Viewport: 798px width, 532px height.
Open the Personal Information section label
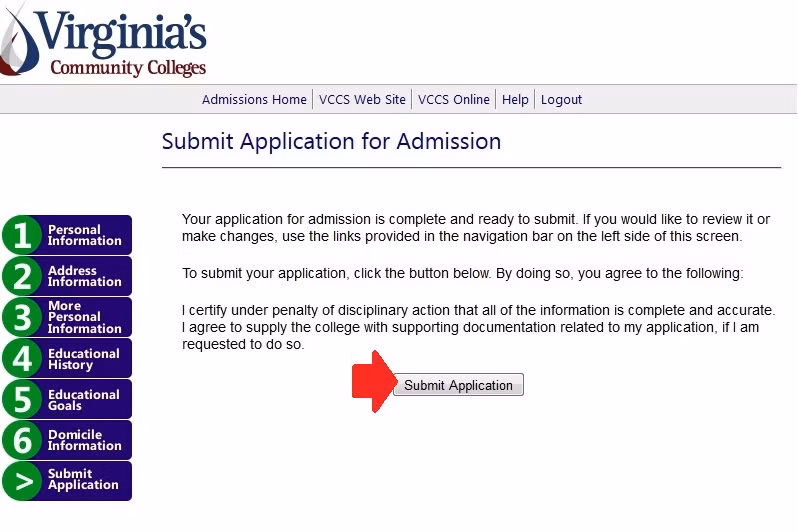point(84,236)
